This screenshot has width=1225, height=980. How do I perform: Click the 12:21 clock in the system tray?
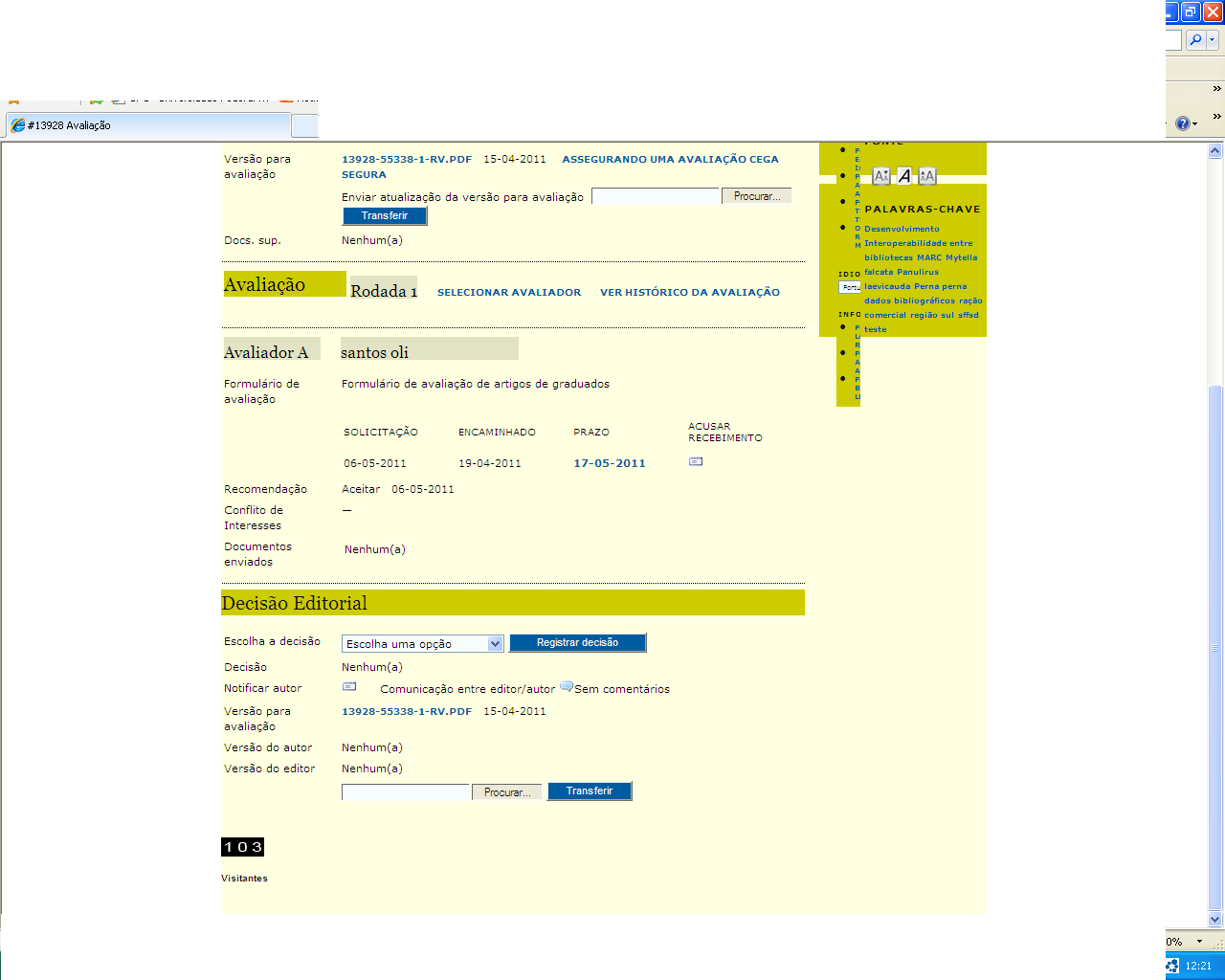[1198, 966]
